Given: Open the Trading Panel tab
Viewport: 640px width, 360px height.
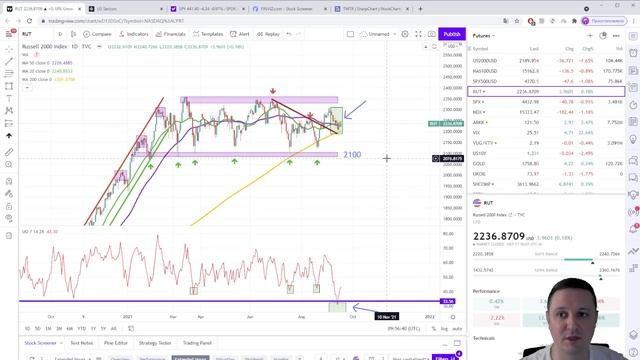Looking at the screenshot, I should [197, 343].
